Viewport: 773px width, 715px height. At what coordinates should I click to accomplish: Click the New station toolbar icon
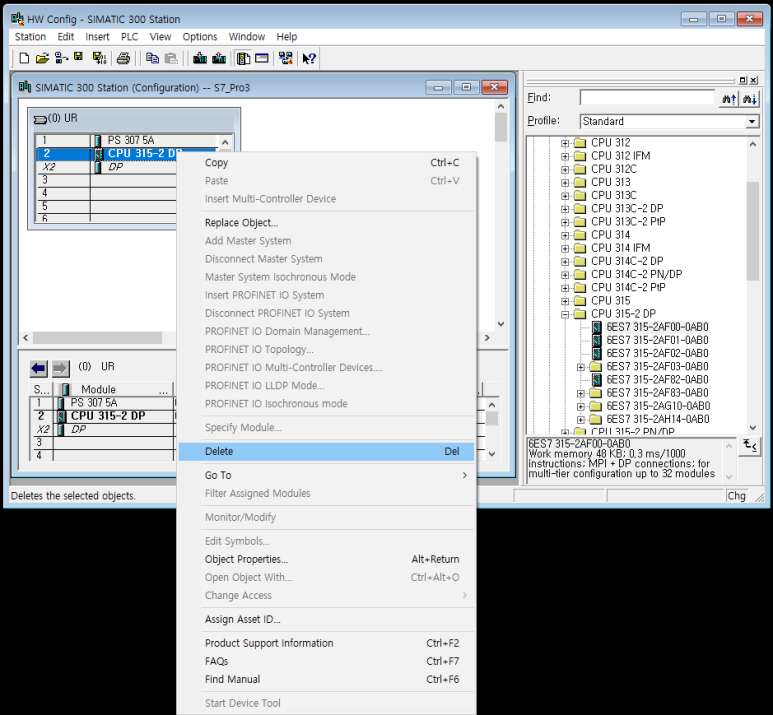[24, 58]
